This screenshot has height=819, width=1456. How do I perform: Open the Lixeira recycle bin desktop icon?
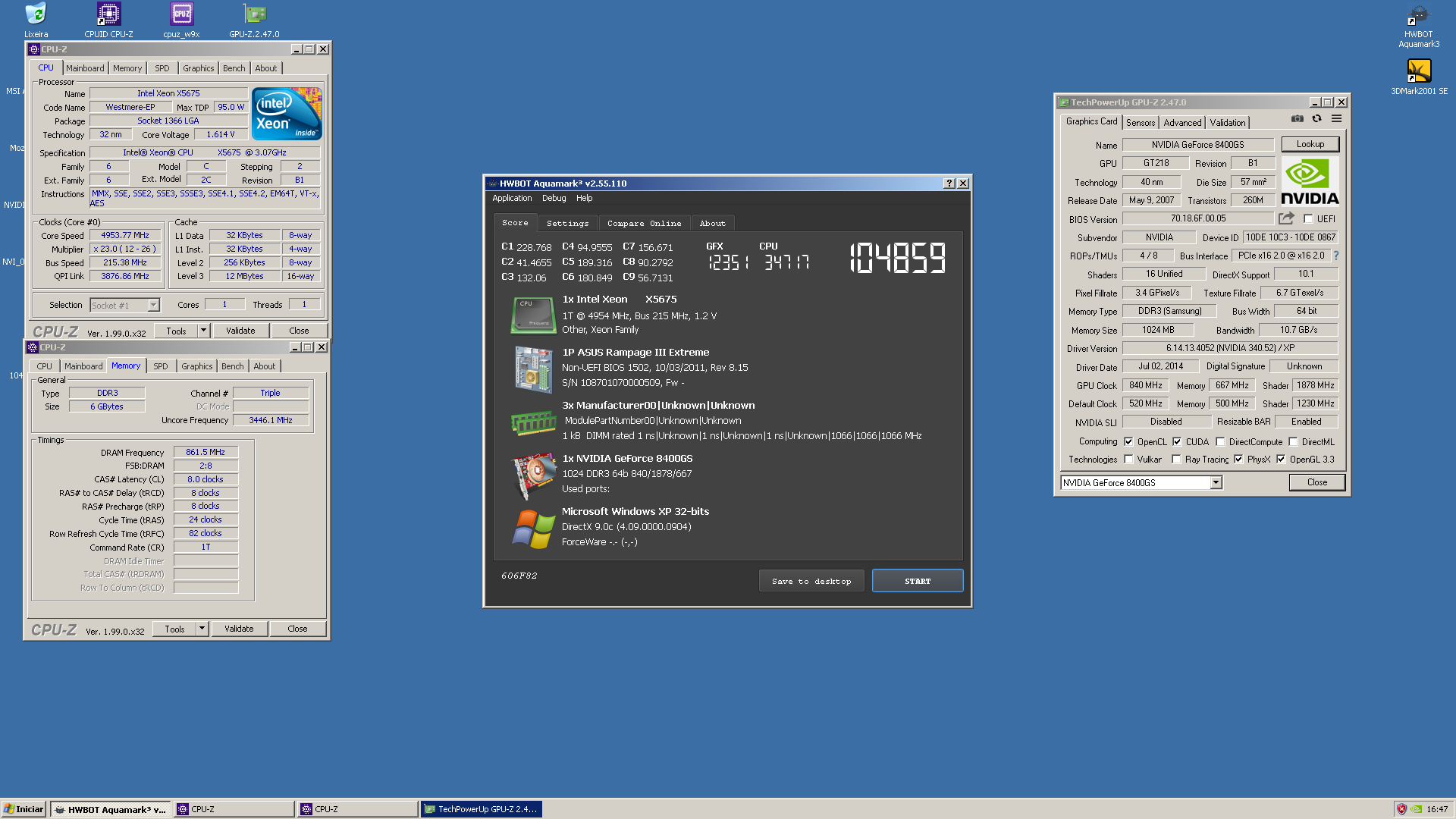click(x=36, y=20)
